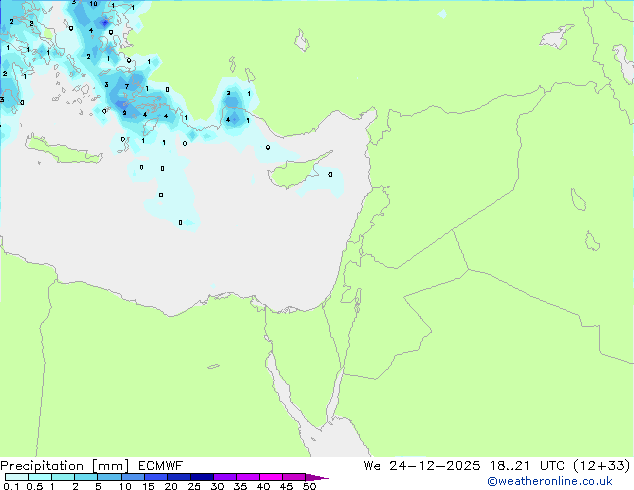
Task: Click the 0.5 to 1 mm legend swatch
Action: pos(40,477)
